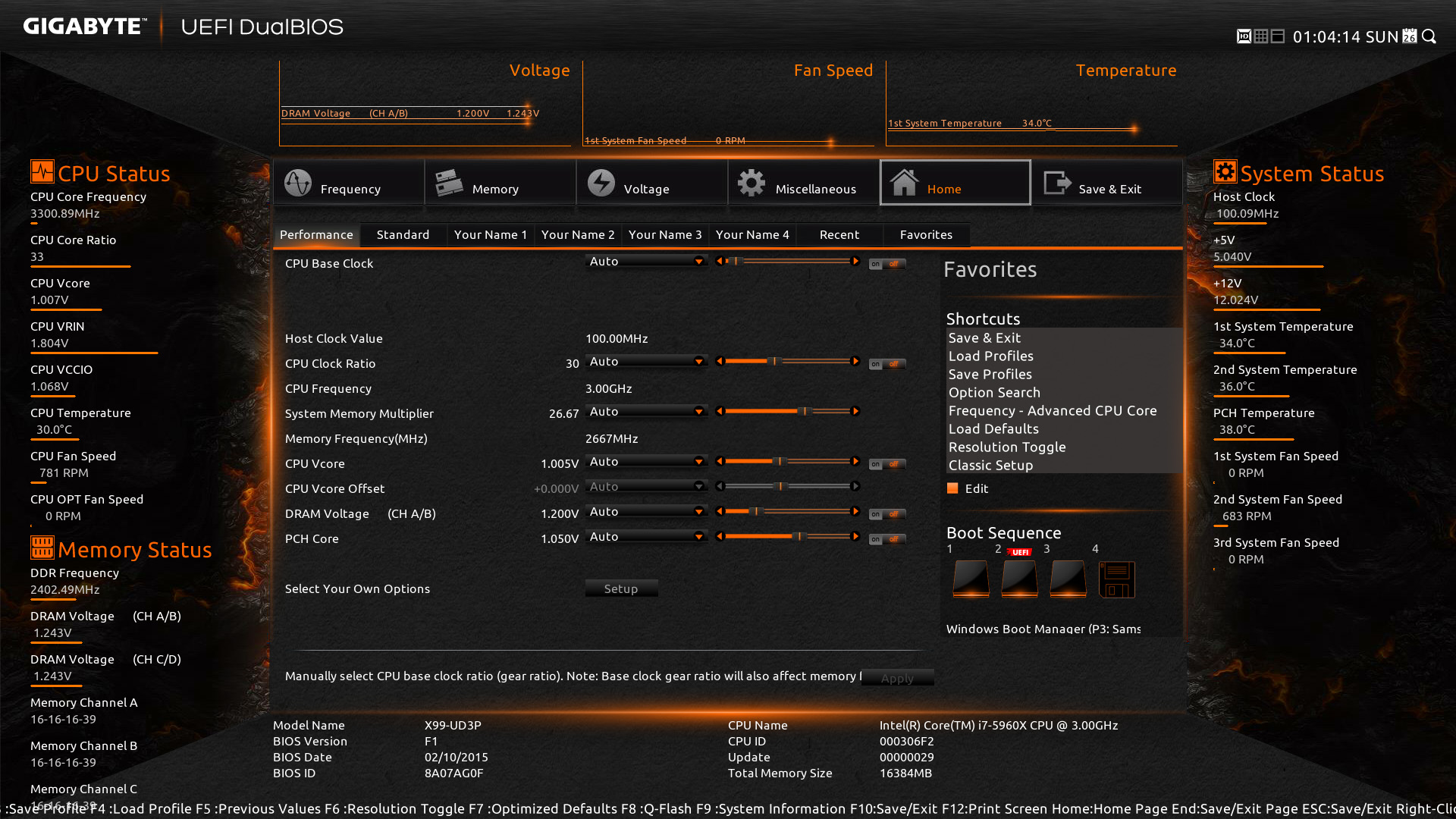
Task: Open the Frequency section icon
Action: (x=298, y=184)
